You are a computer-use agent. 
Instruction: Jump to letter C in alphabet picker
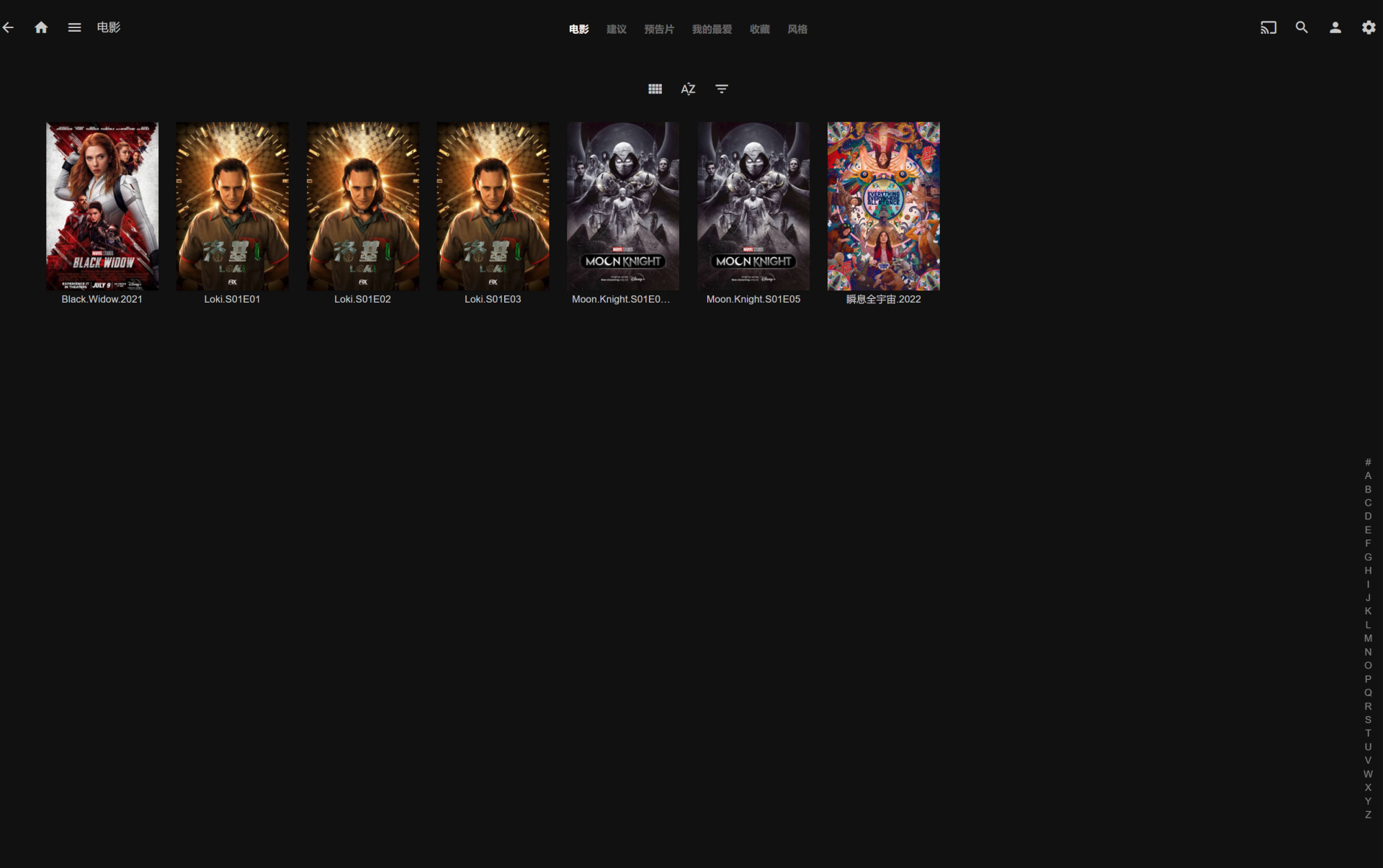pos(1368,503)
